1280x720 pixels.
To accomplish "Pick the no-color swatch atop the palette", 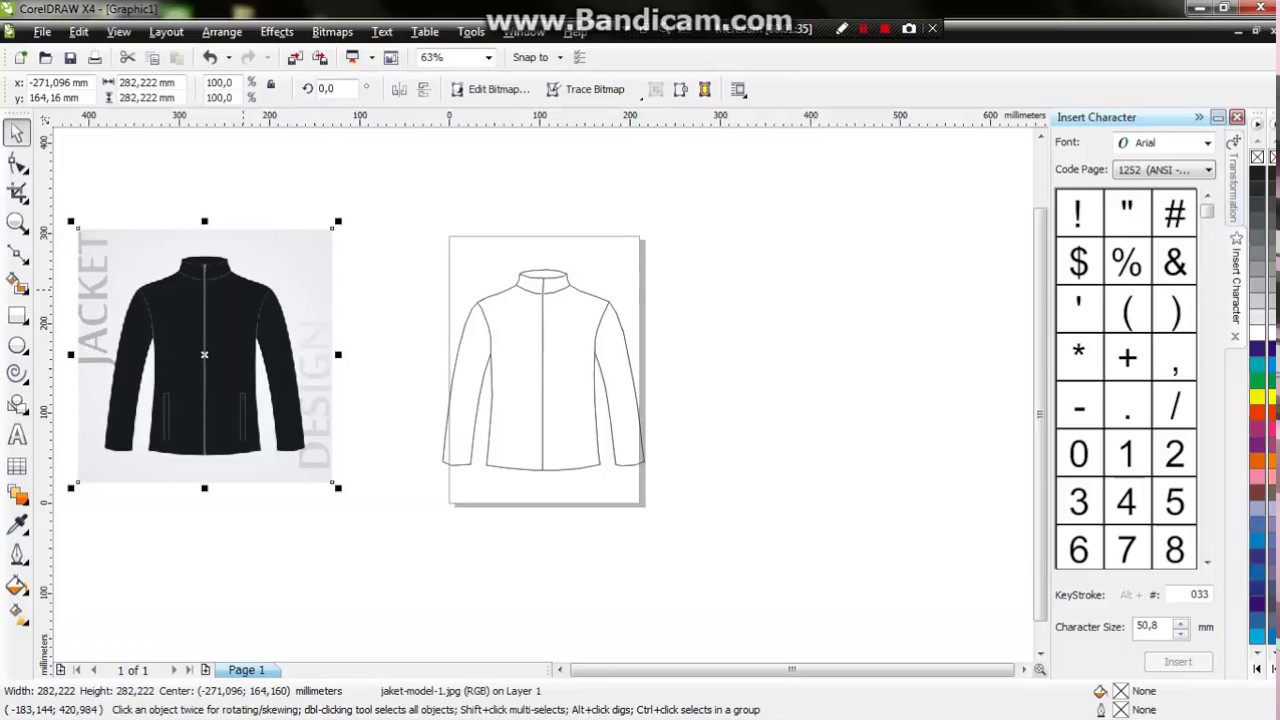I will [x=1257, y=158].
